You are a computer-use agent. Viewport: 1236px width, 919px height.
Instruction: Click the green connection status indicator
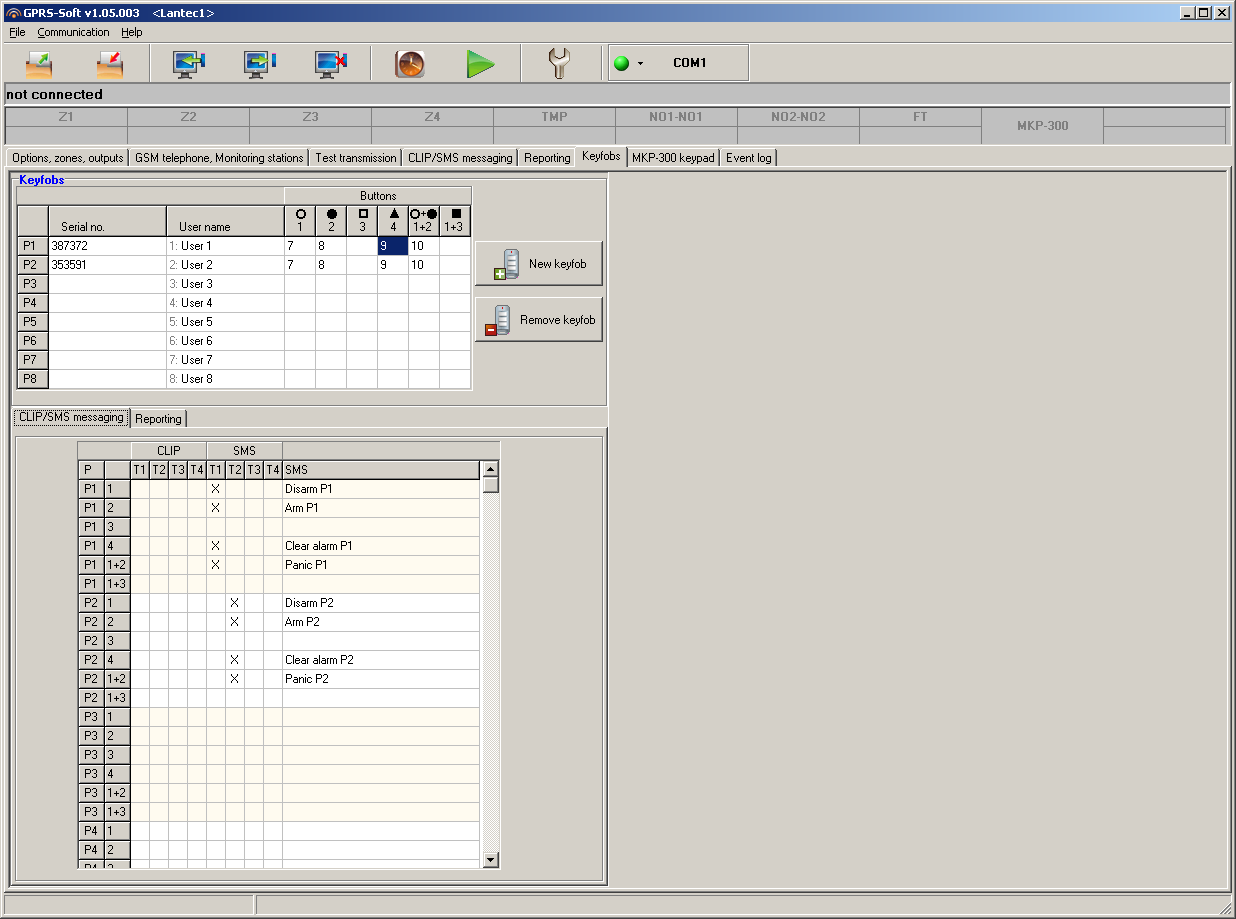click(622, 63)
